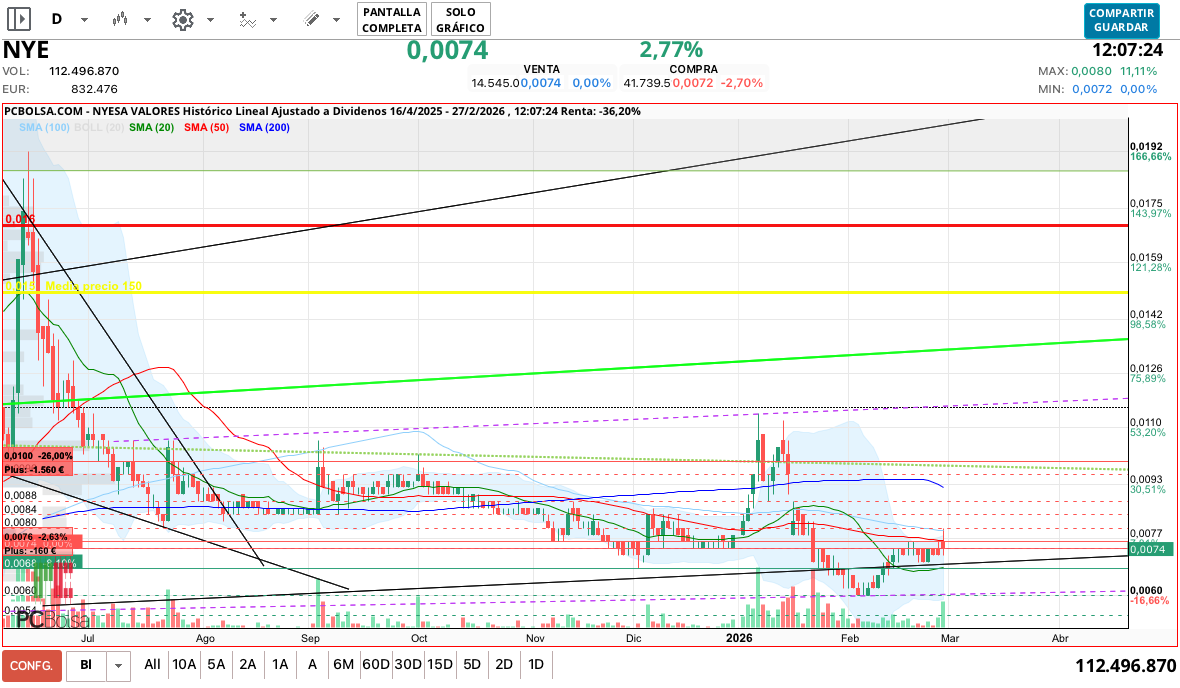1180x688 pixels.
Task: Click the 0,0192 price axis label
Action: pos(1146,147)
